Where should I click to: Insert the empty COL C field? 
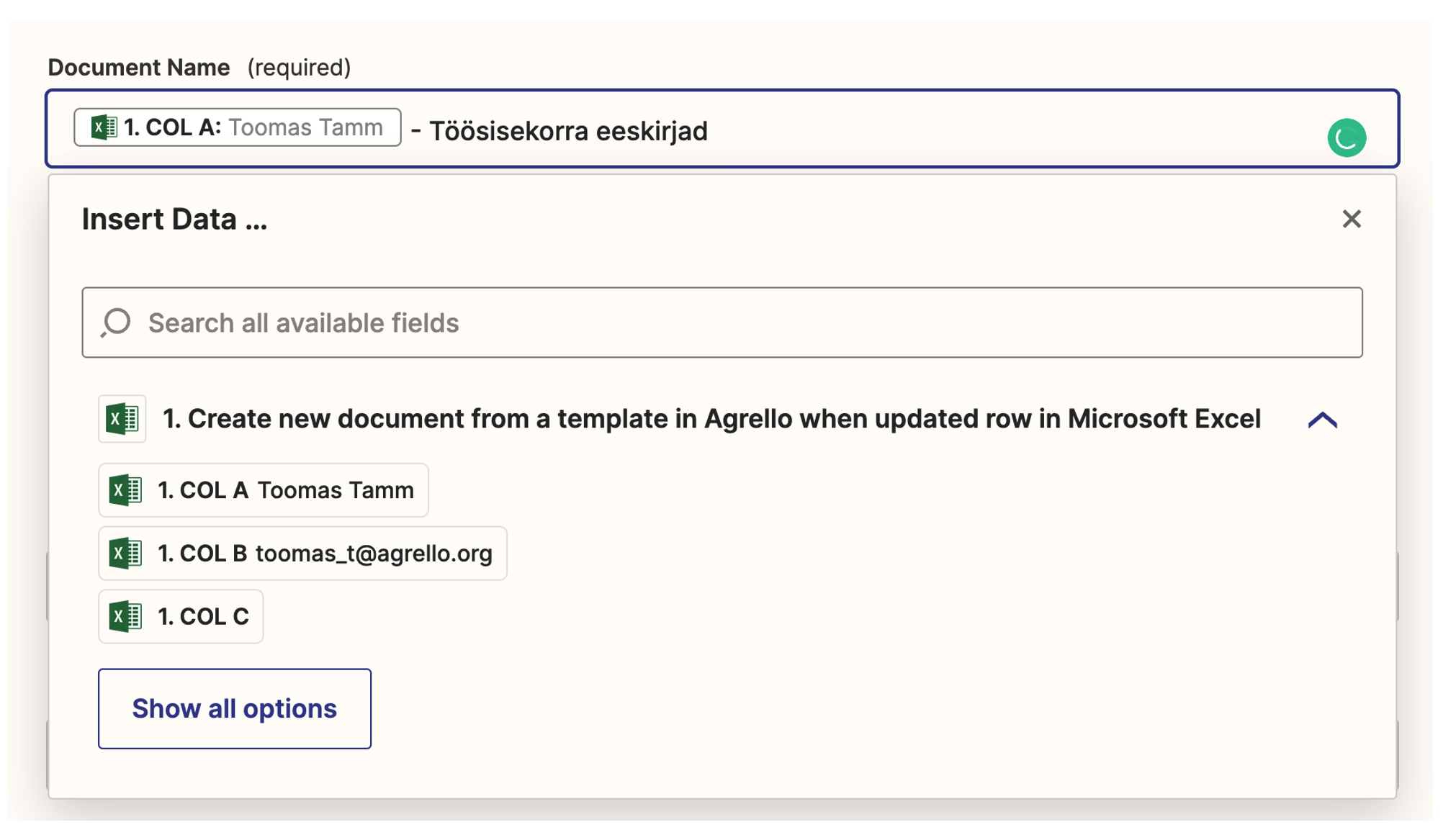(180, 616)
